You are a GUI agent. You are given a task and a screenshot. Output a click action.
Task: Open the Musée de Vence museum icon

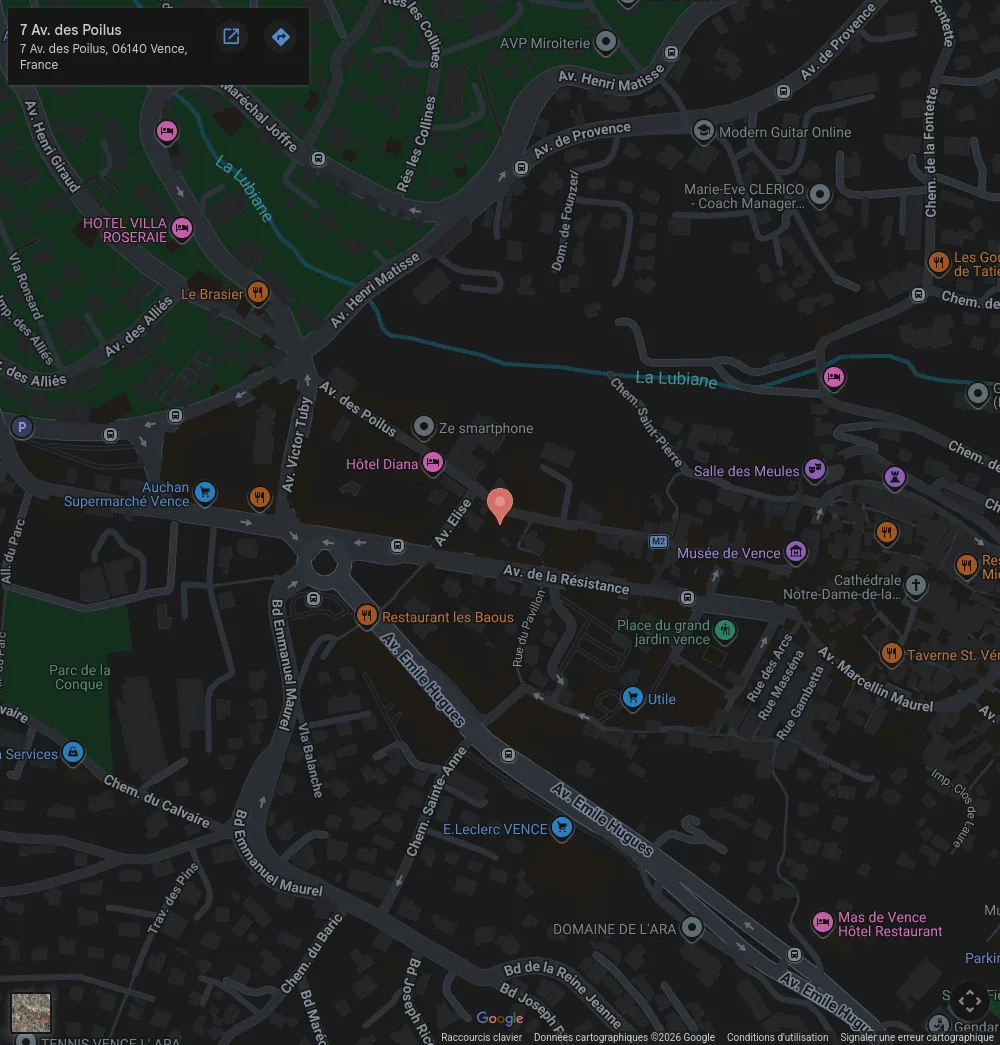click(796, 551)
